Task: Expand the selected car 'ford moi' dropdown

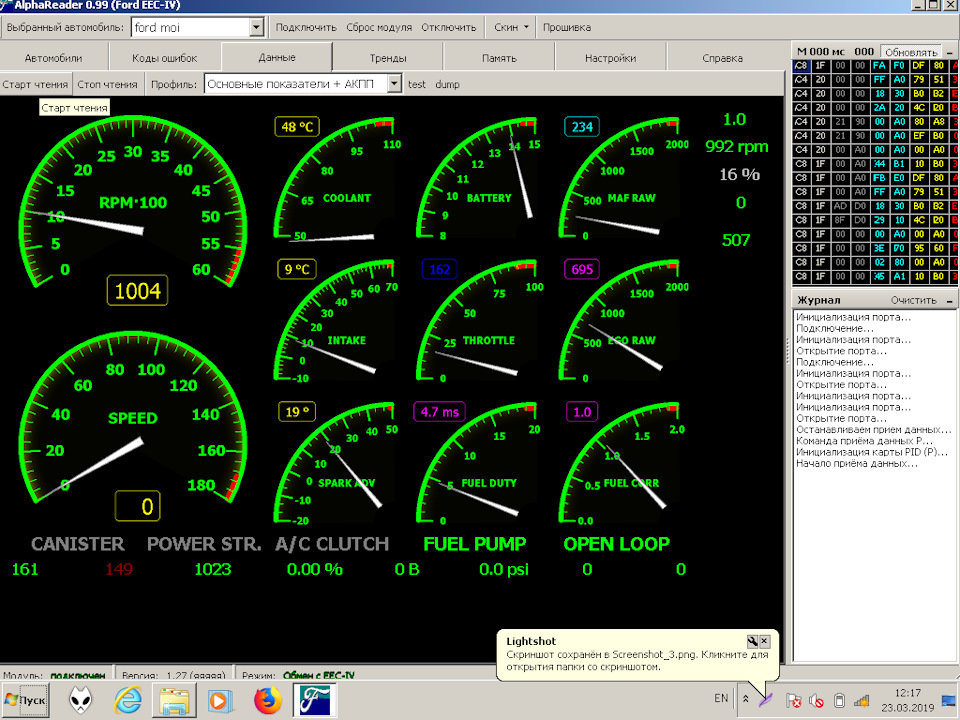Action: click(x=257, y=28)
